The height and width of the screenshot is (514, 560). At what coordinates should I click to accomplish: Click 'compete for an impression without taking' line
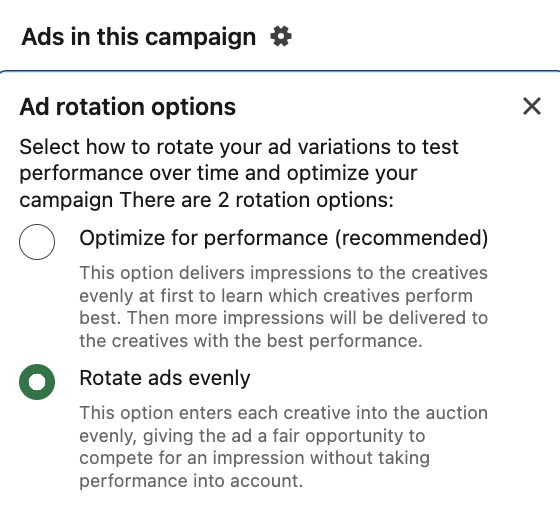pos(254,458)
